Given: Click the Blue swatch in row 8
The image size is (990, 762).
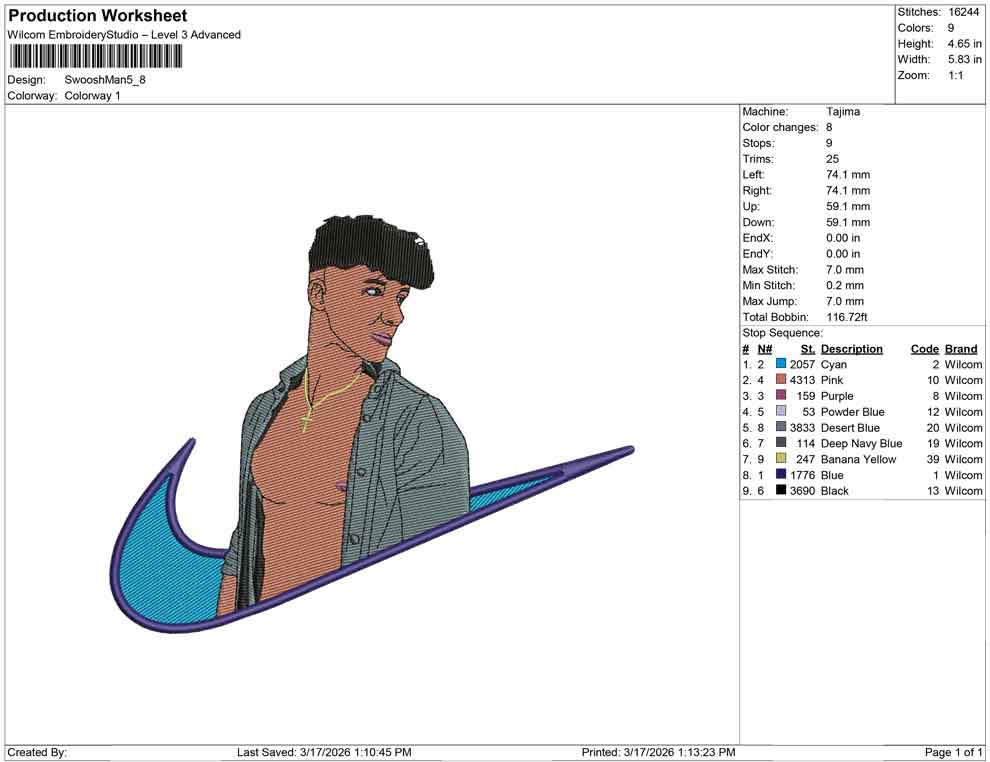Looking at the screenshot, I should click(x=779, y=475).
